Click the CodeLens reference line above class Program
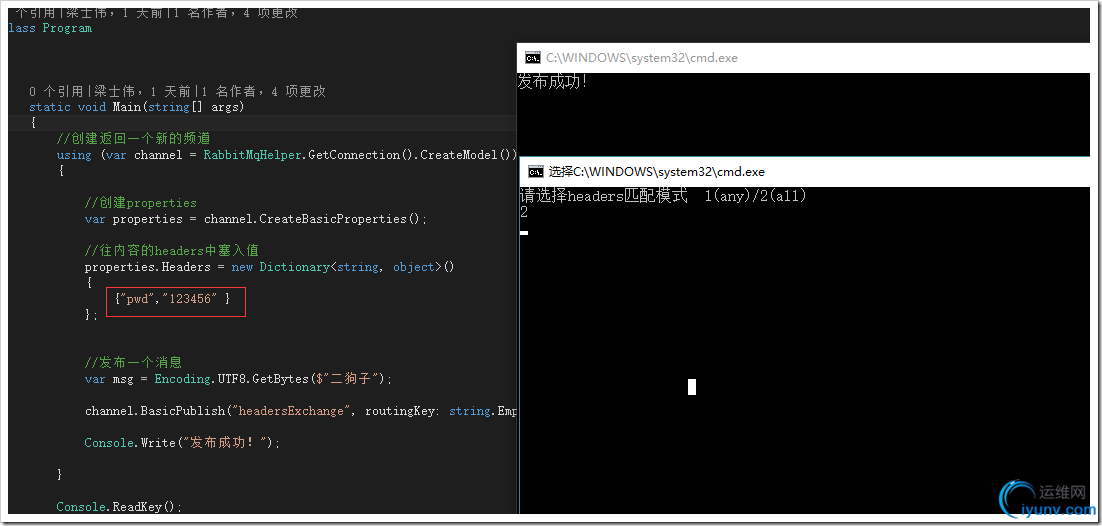 (x=156, y=13)
